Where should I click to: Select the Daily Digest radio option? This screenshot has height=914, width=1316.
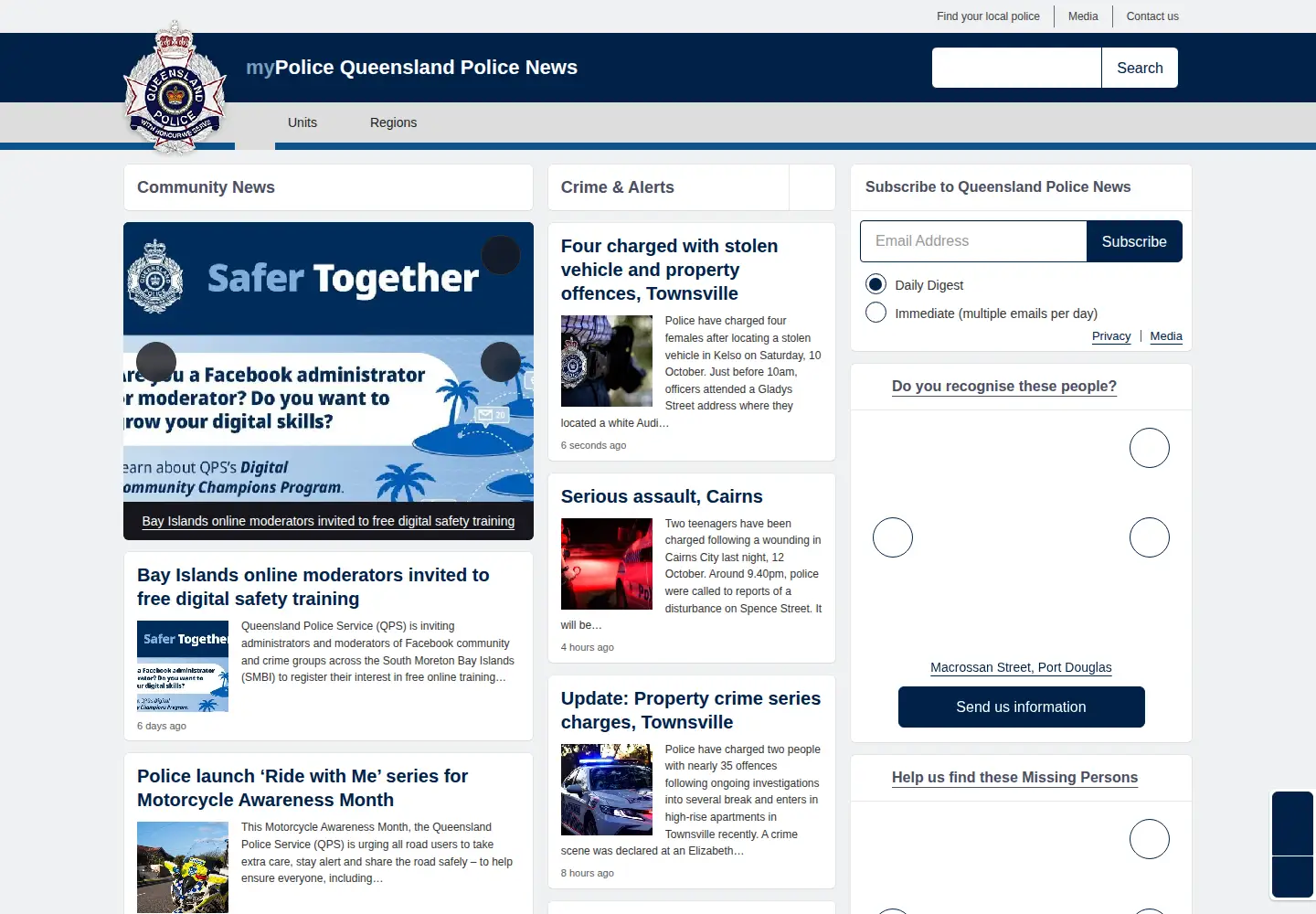pos(876,284)
